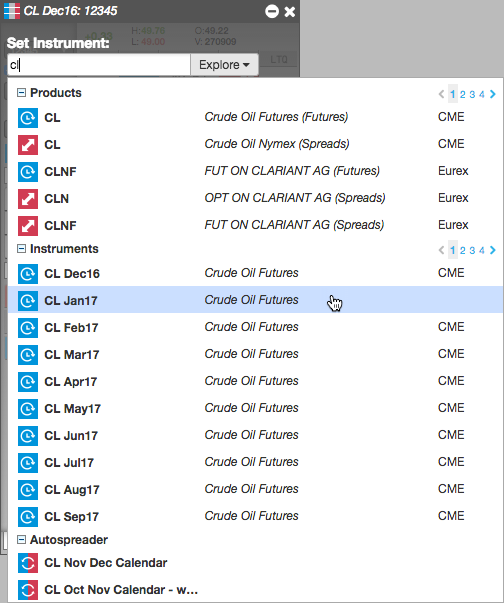Viewport: 504px width, 603px height.
Task: Go to page 2 of Products results
Action: pos(462,94)
